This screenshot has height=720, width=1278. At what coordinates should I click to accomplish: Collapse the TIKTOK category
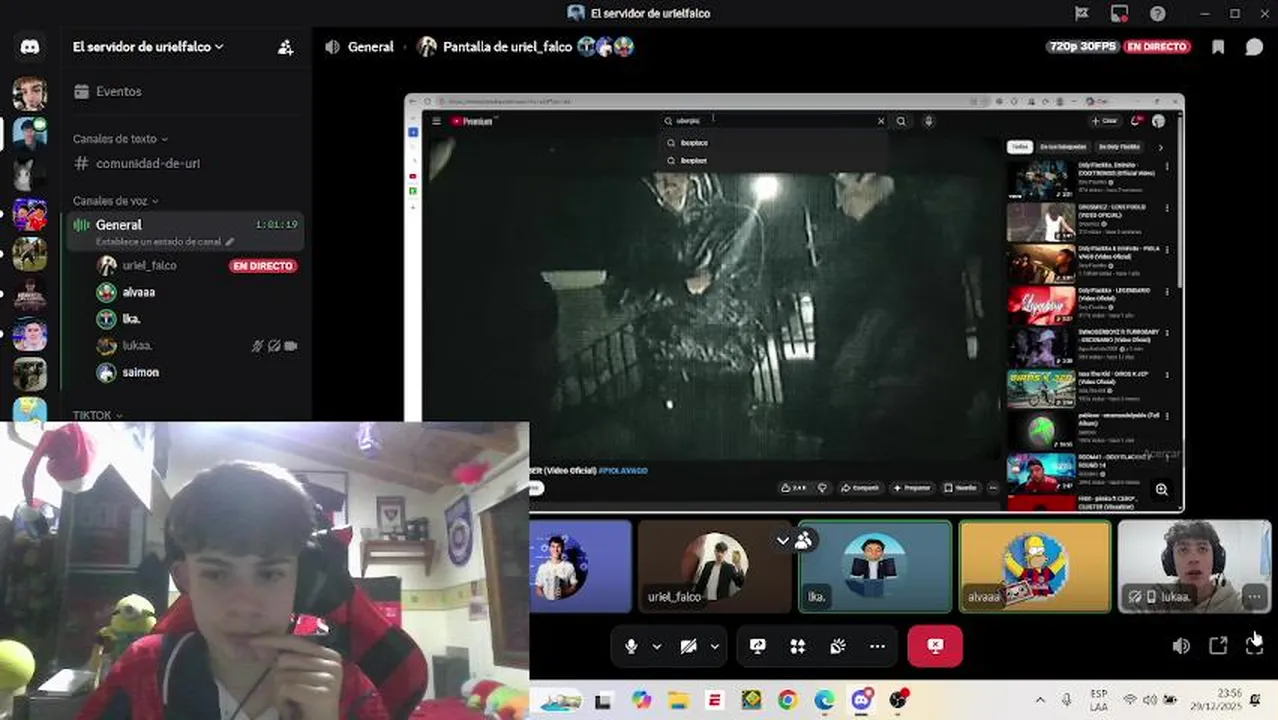[x=97, y=415]
